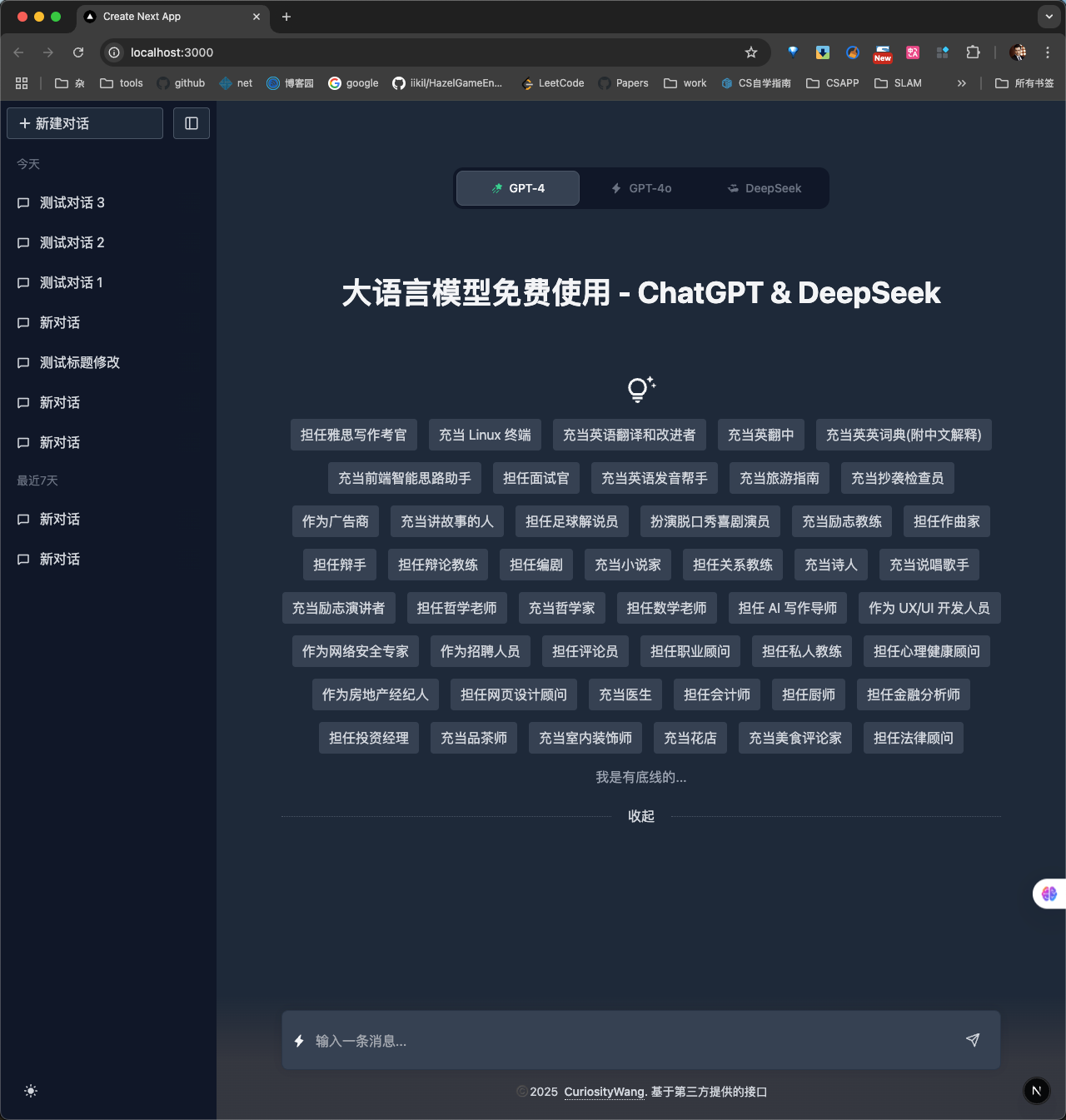Toggle the sidebar collapse icon

(x=192, y=123)
